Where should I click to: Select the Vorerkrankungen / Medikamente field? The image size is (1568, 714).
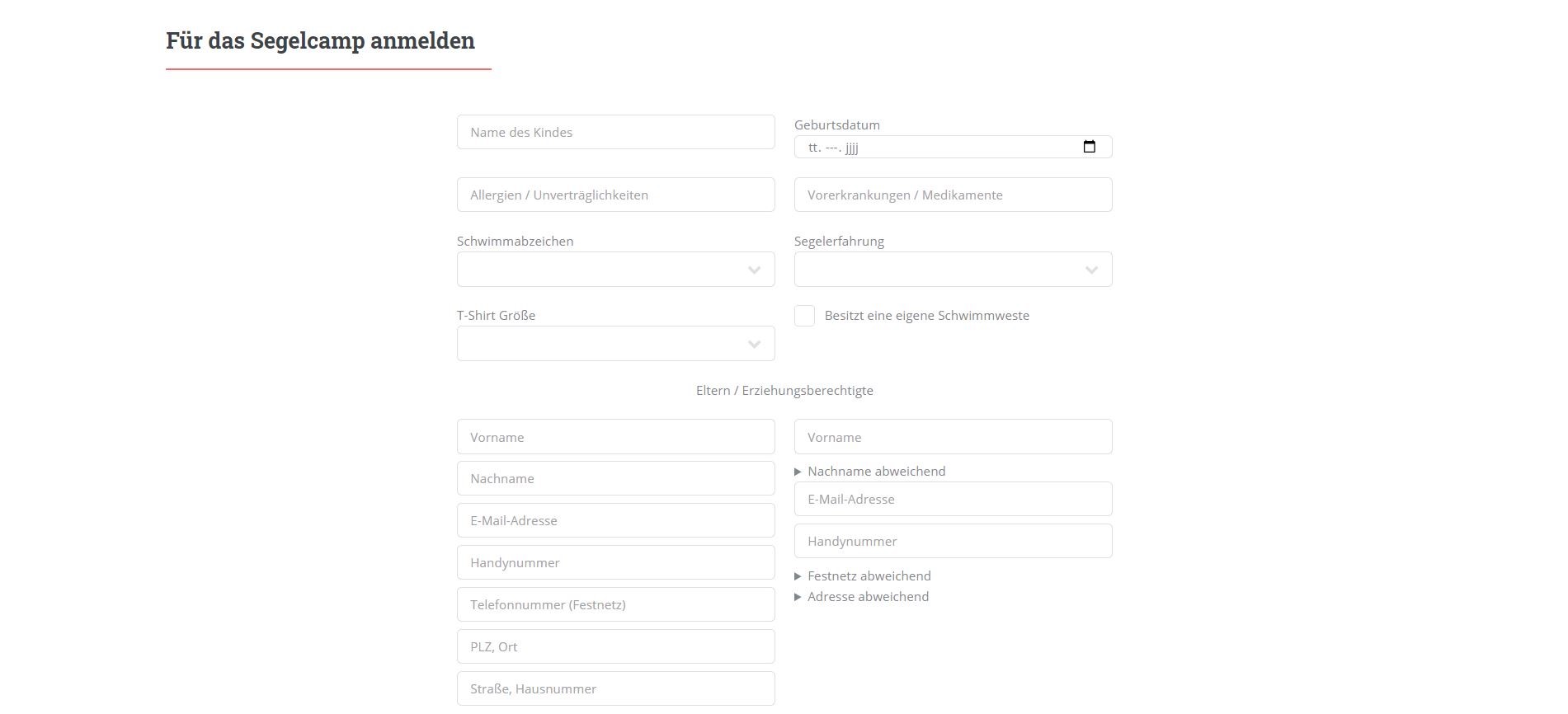coord(953,195)
